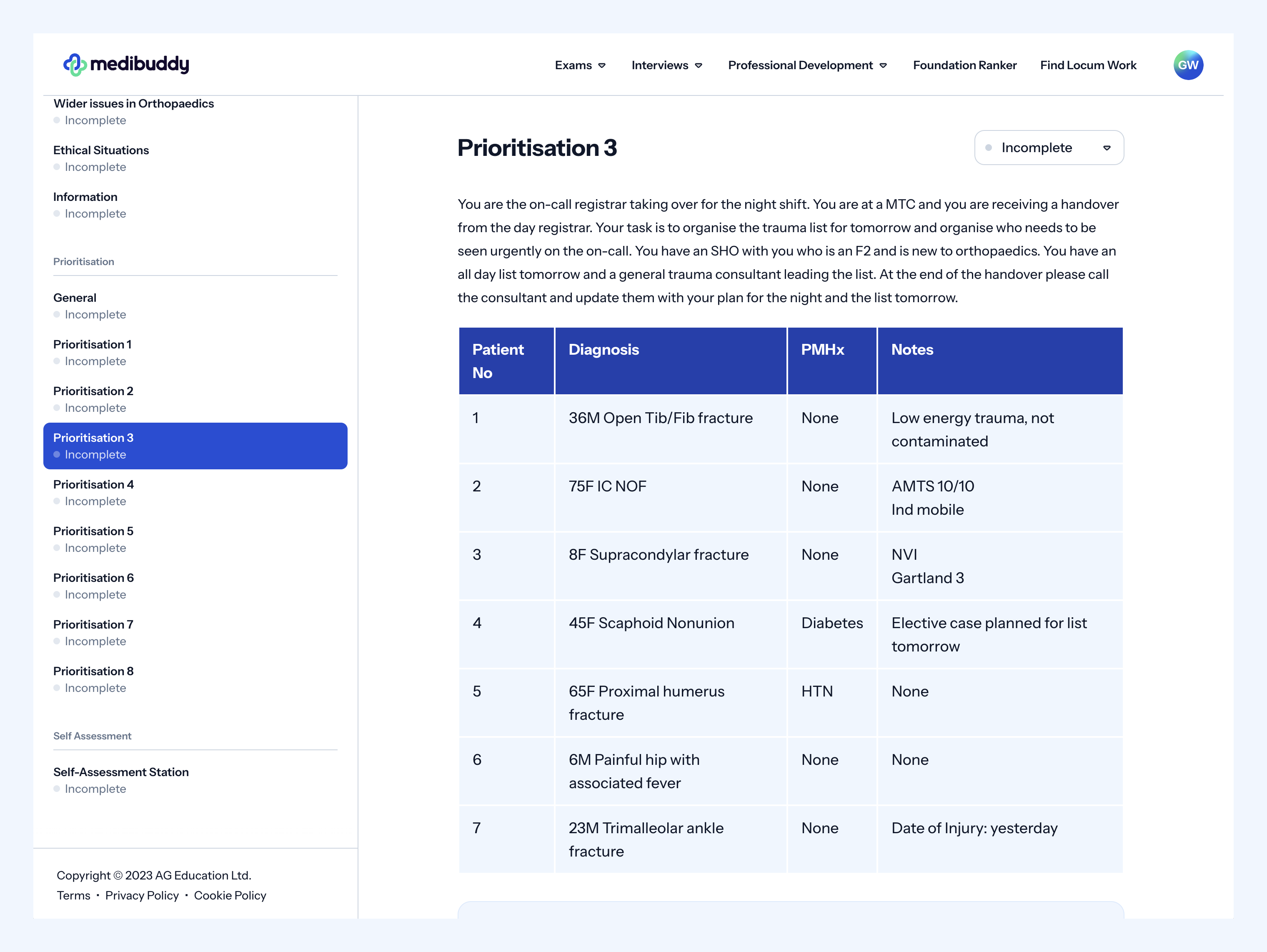
Task: Open the Cookie Policy link
Action: [x=230, y=895]
